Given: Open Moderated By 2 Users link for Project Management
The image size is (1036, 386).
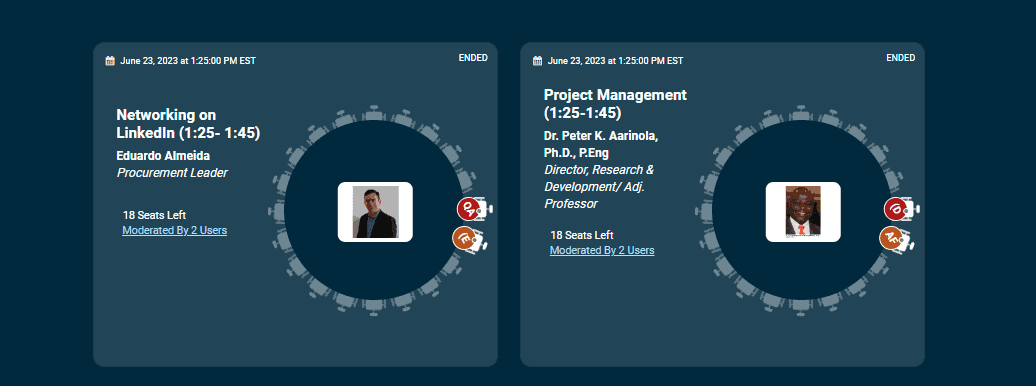Looking at the screenshot, I should [x=602, y=251].
